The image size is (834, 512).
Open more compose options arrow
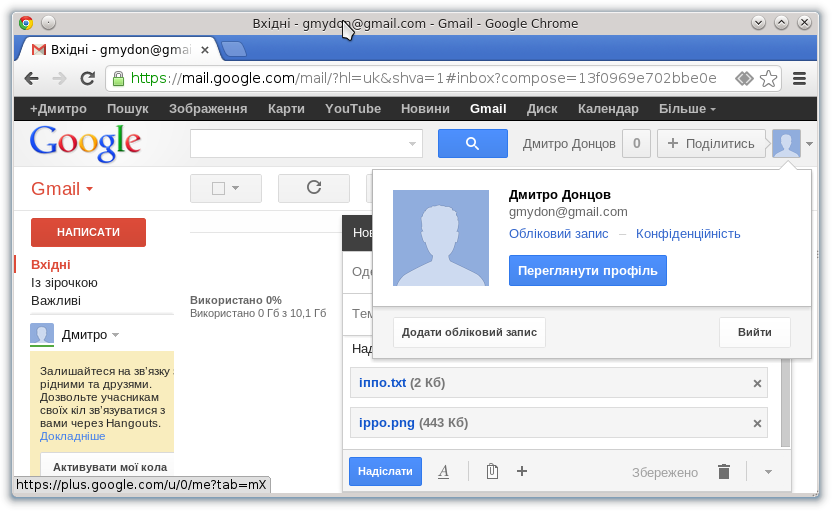tap(768, 472)
